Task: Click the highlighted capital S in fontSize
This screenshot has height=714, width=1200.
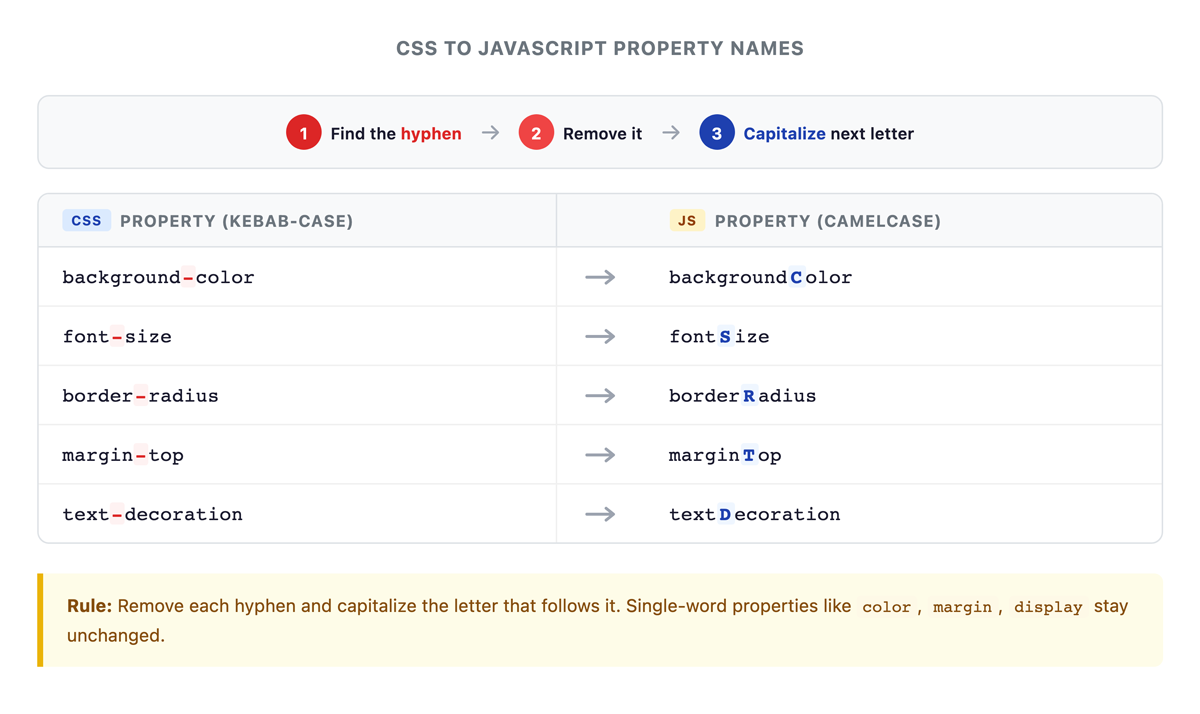Action: coord(725,336)
